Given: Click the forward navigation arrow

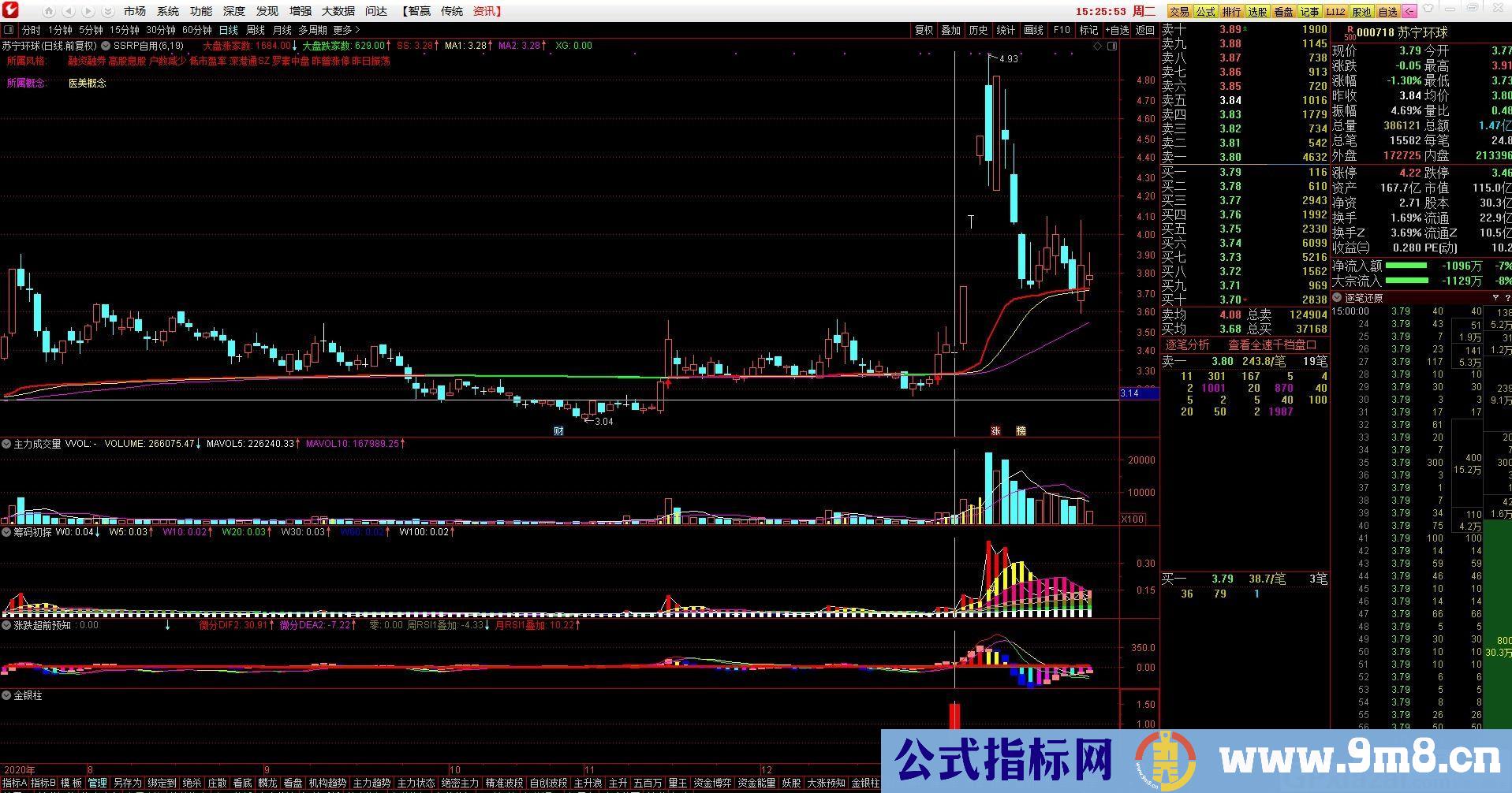Looking at the screenshot, I should pos(88,11).
